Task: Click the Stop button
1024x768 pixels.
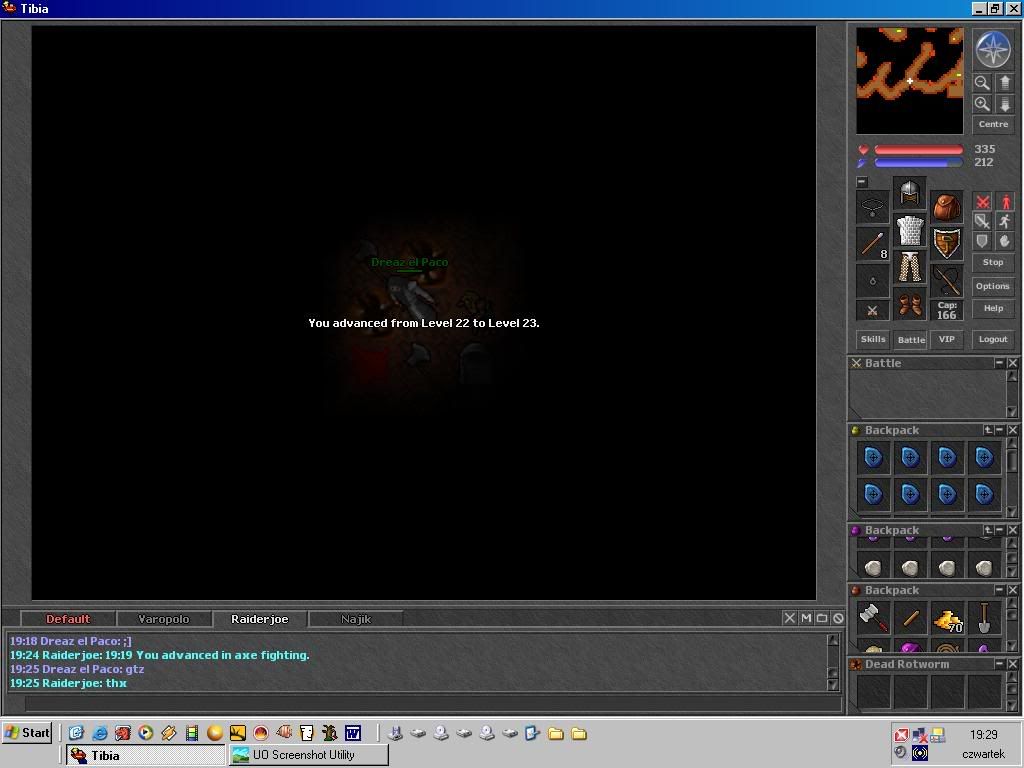Action: 993,262
